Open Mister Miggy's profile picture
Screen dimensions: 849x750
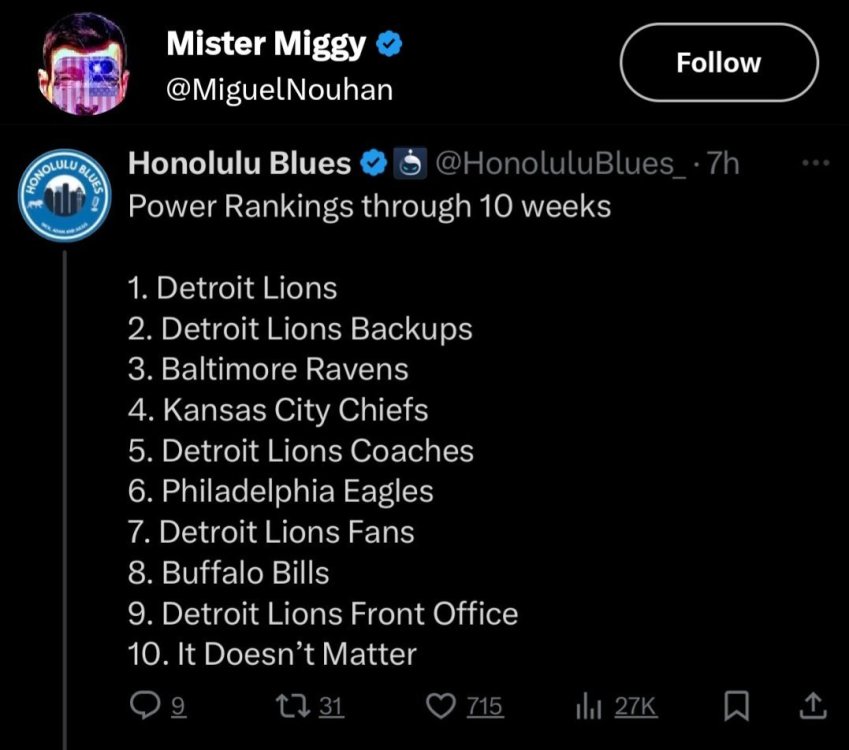(84, 63)
